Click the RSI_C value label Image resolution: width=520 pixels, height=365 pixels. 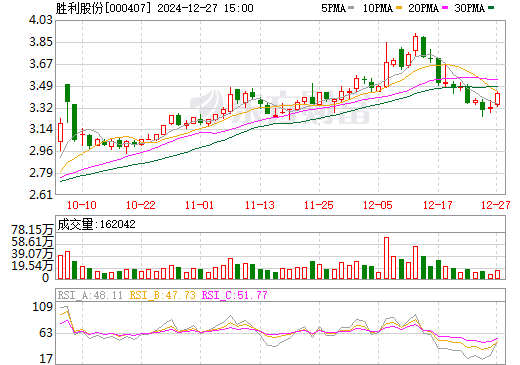(x=235, y=295)
